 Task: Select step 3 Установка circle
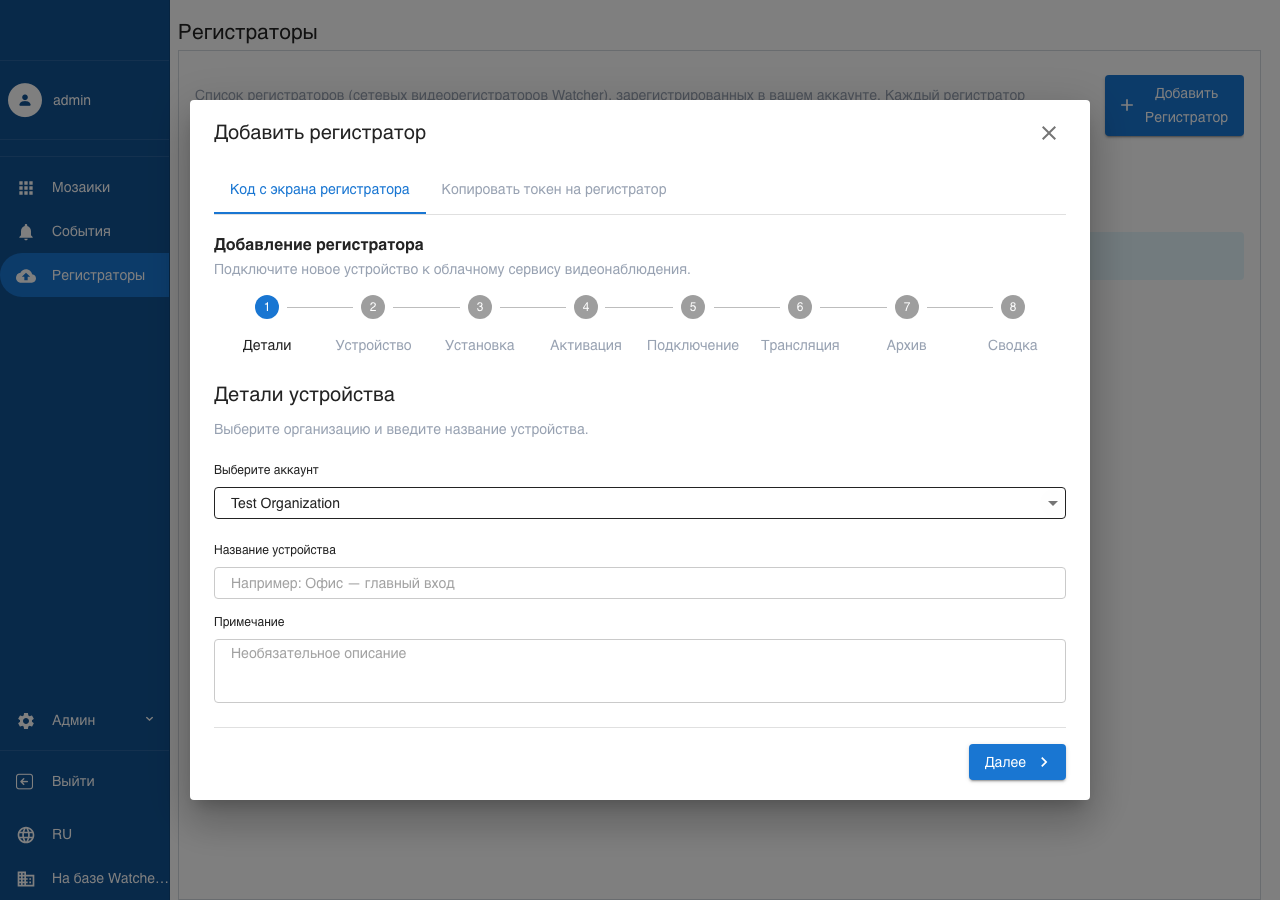480,307
